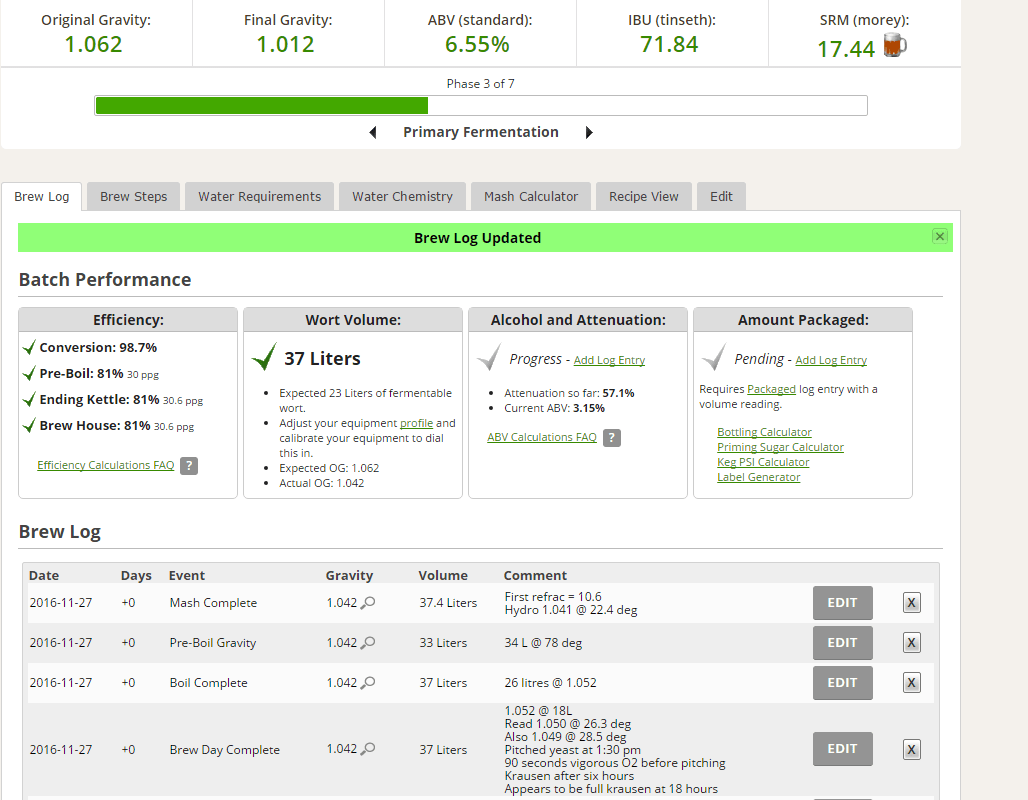Viewport: 1028px width, 800px height.
Task: Add Log Entry under Amount Packaged
Action: [x=831, y=360]
